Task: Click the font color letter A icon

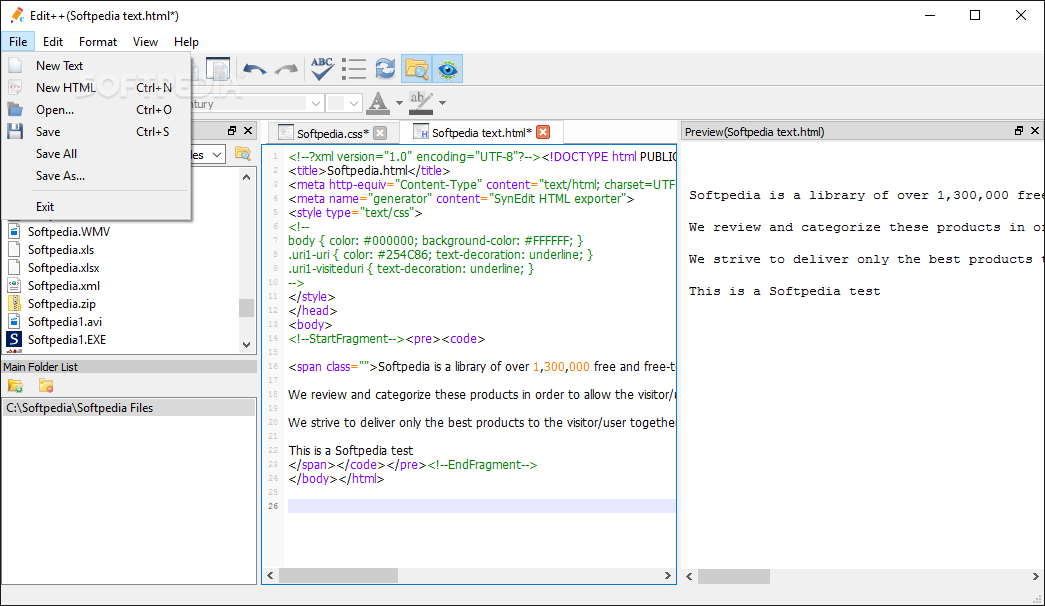Action: point(378,103)
